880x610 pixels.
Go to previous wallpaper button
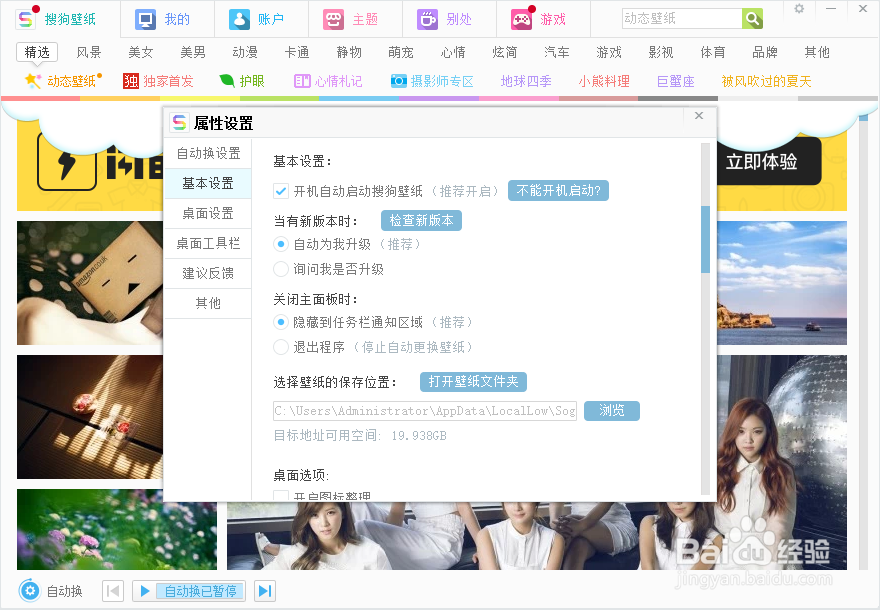click(x=113, y=591)
